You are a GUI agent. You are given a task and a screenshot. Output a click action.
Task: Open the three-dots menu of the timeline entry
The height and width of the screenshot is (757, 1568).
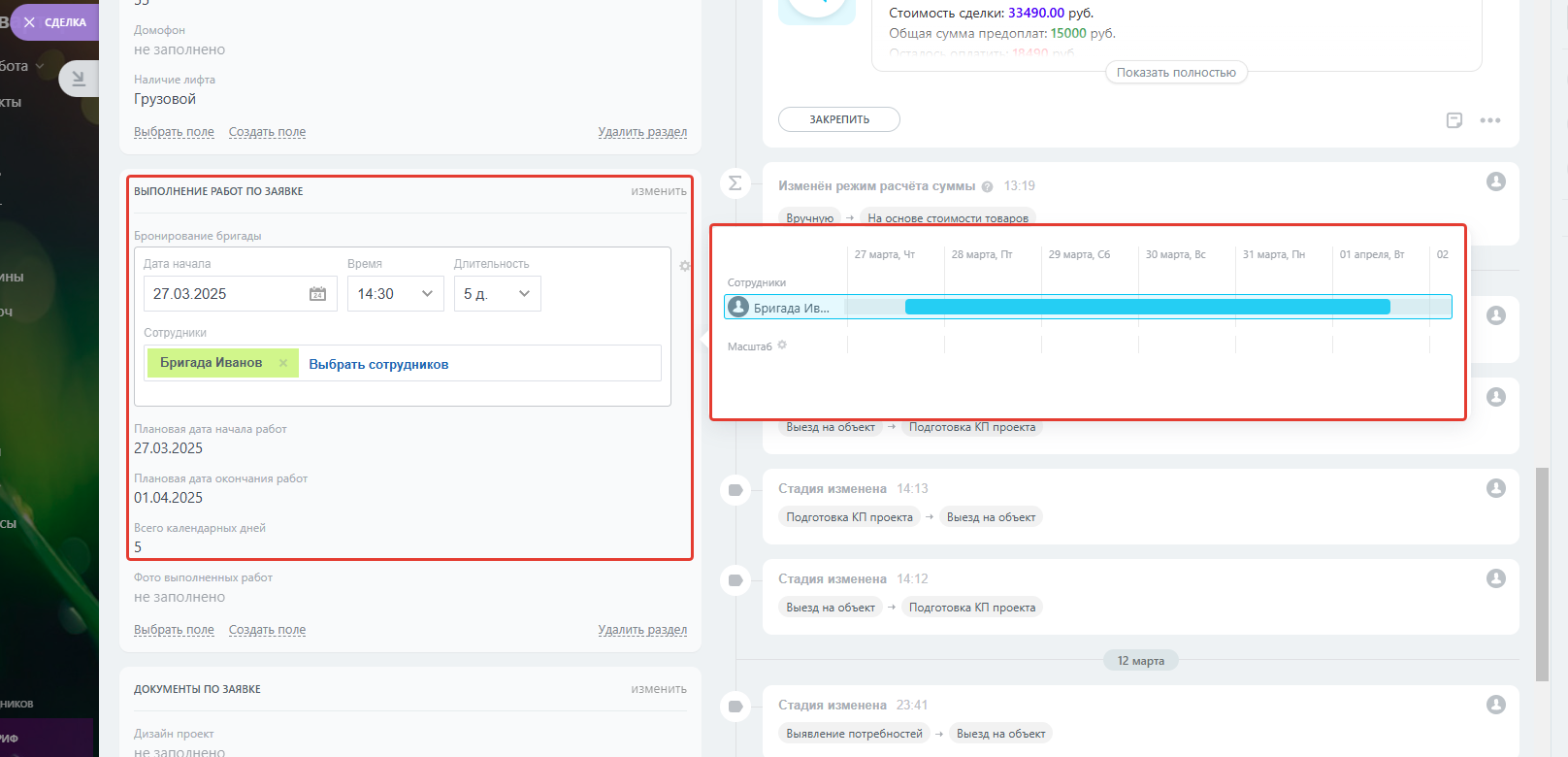(1489, 120)
